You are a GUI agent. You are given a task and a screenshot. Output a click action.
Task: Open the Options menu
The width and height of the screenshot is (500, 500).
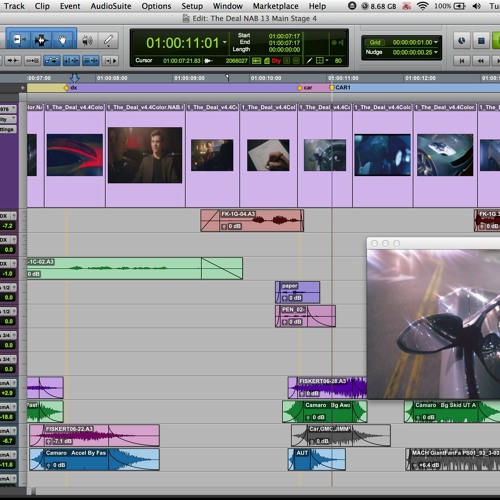(156, 6)
